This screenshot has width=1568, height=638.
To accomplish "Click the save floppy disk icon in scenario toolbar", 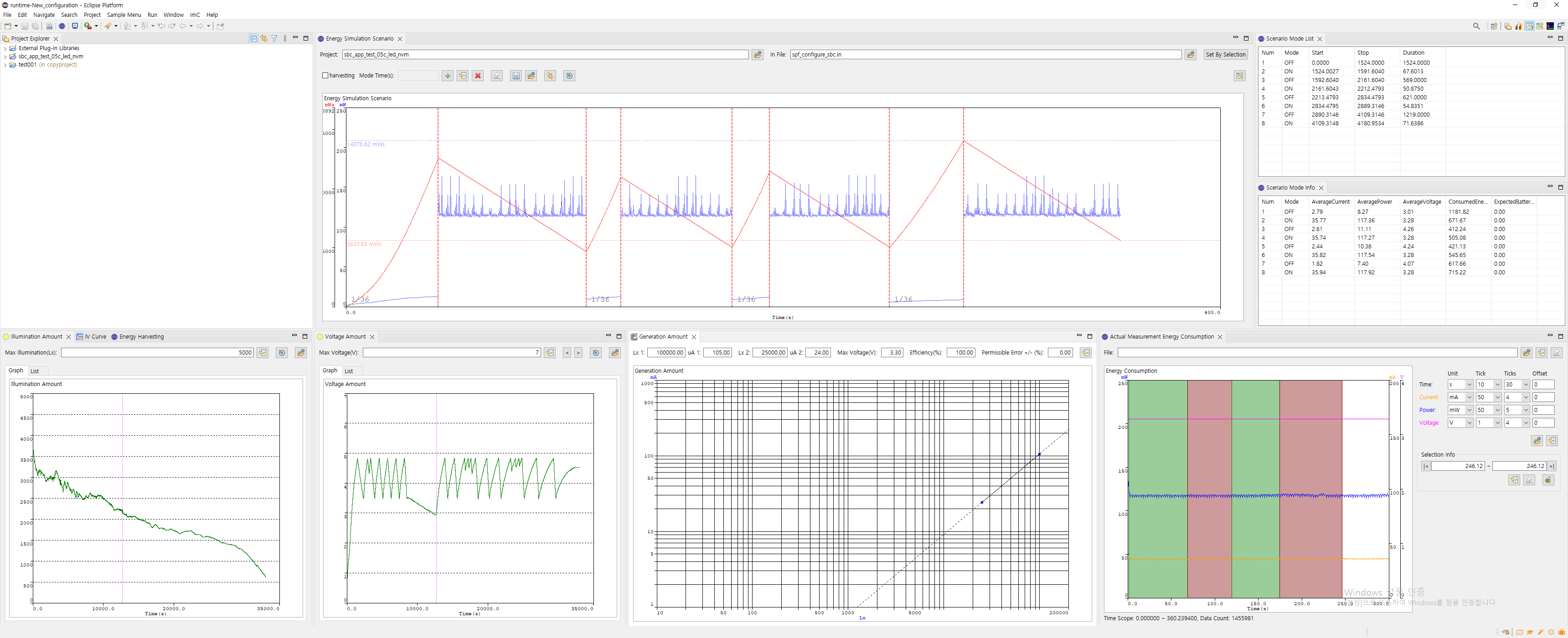I will pyautogui.click(x=516, y=76).
